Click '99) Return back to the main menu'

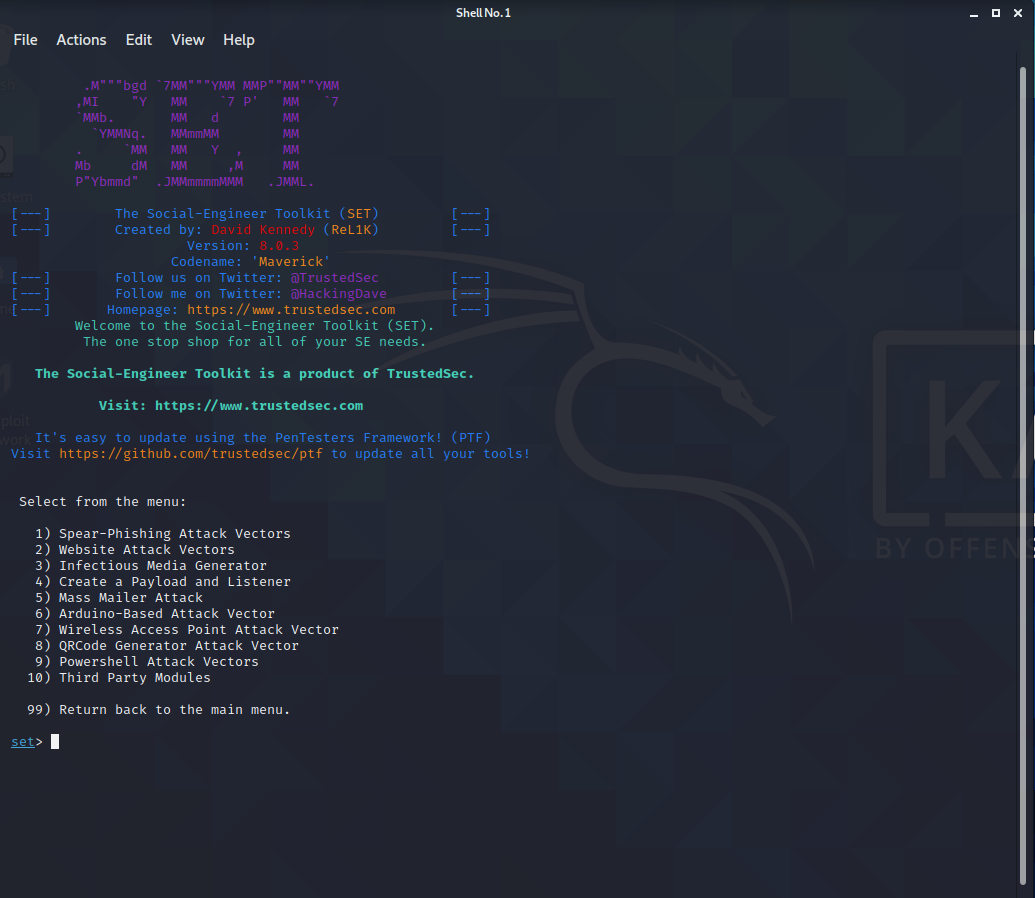pos(158,710)
